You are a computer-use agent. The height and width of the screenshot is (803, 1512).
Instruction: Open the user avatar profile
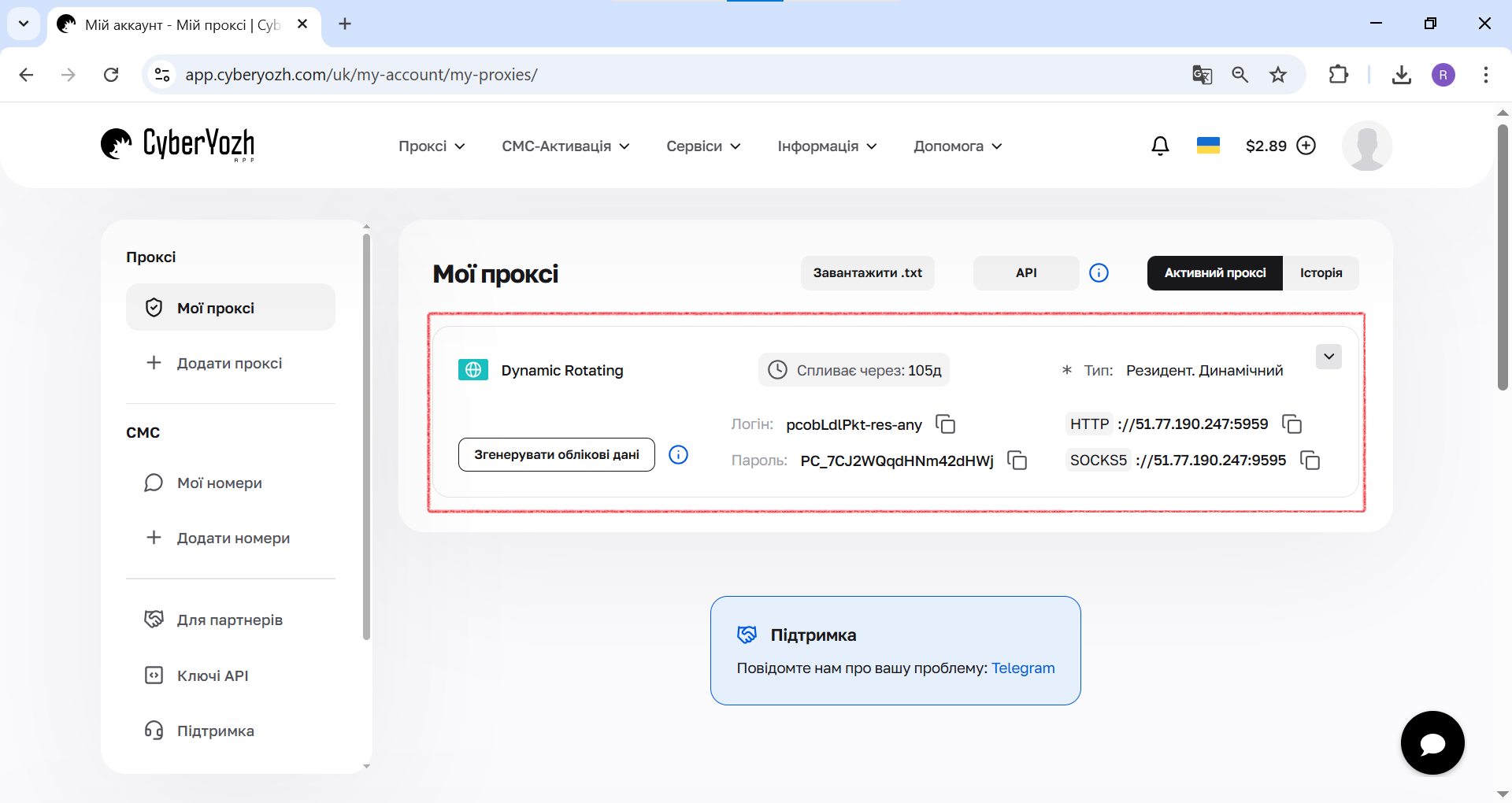click(x=1366, y=146)
